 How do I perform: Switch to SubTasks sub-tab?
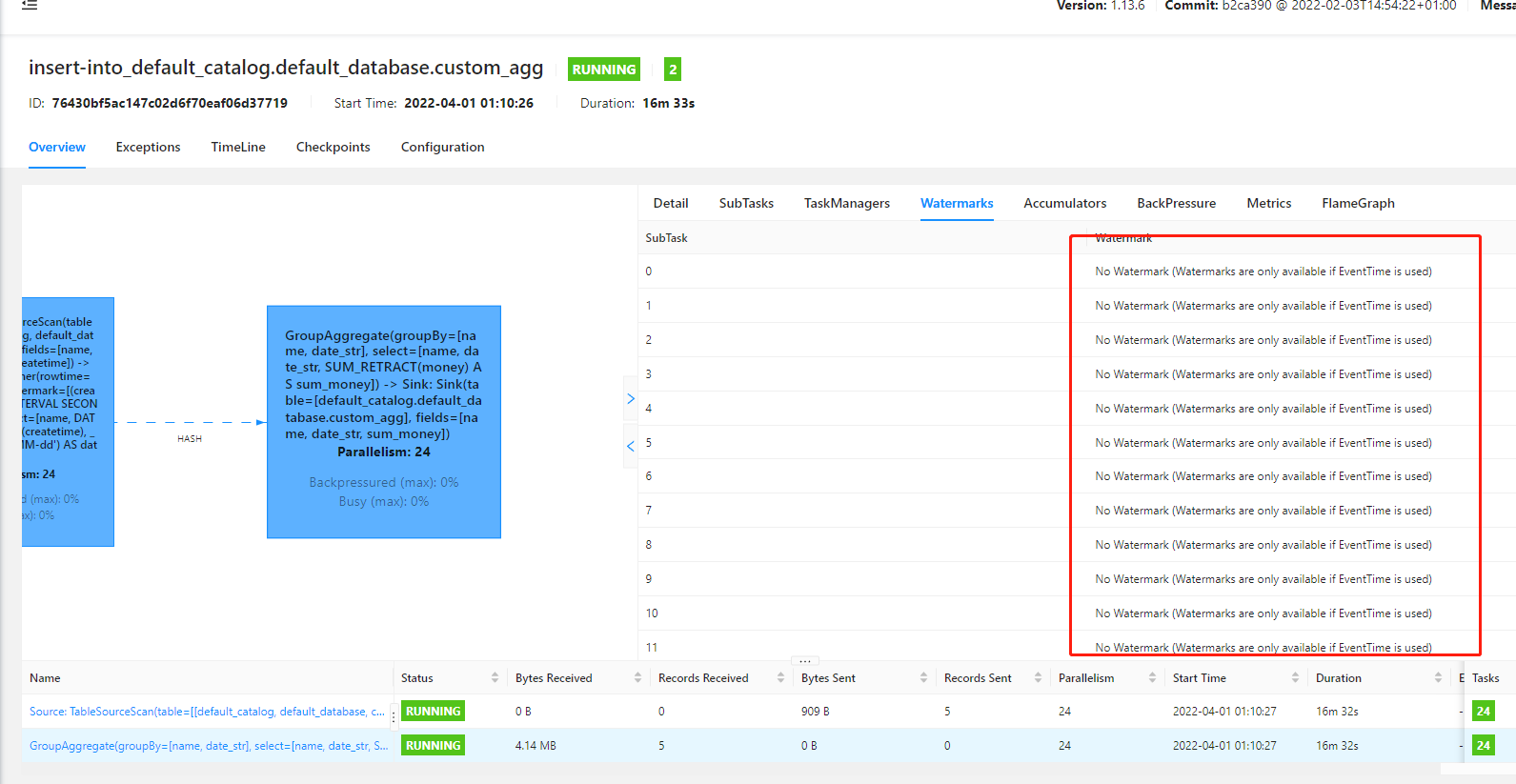[746, 203]
